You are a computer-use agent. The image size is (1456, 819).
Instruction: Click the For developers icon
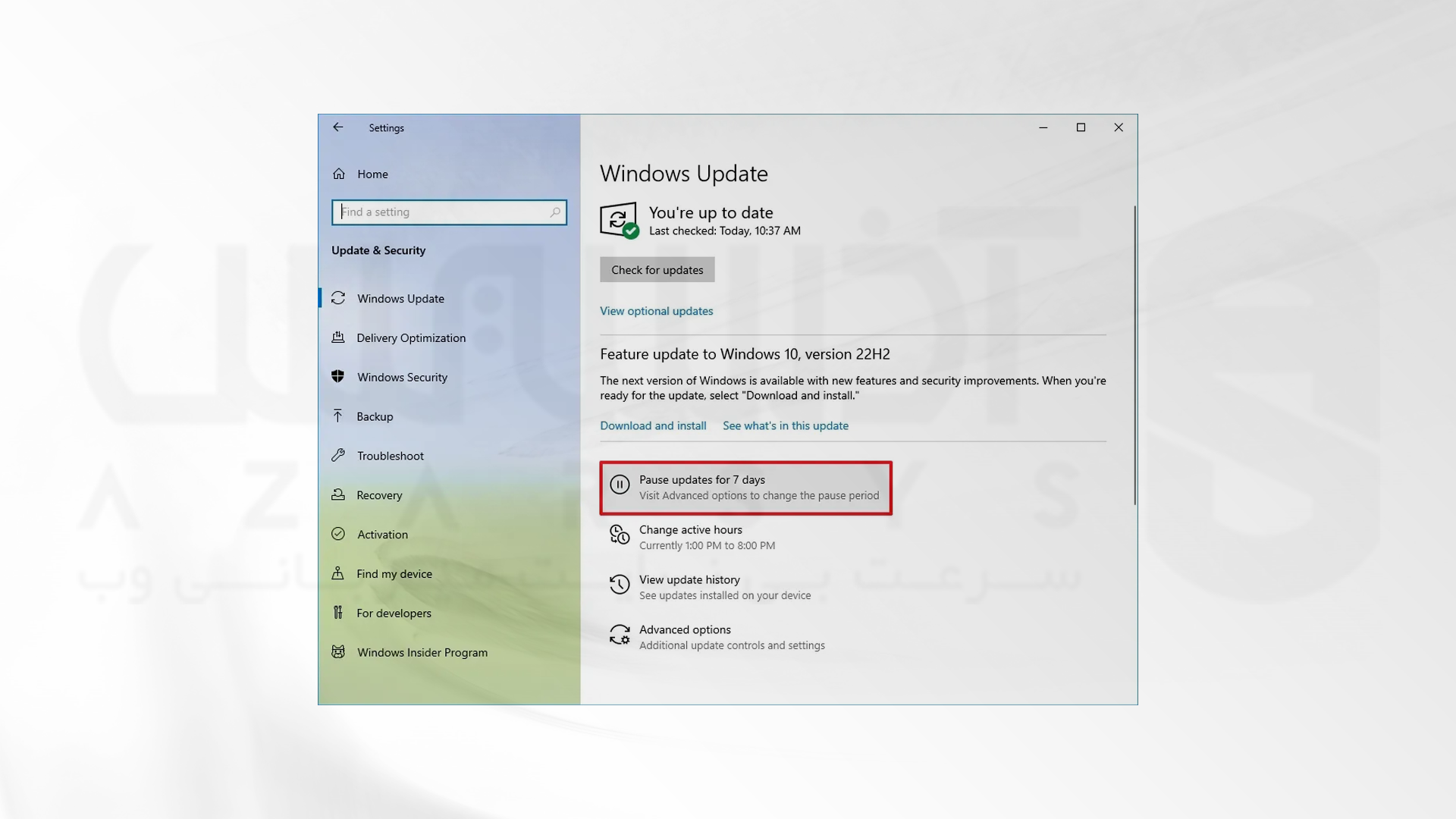click(x=338, y=613)
